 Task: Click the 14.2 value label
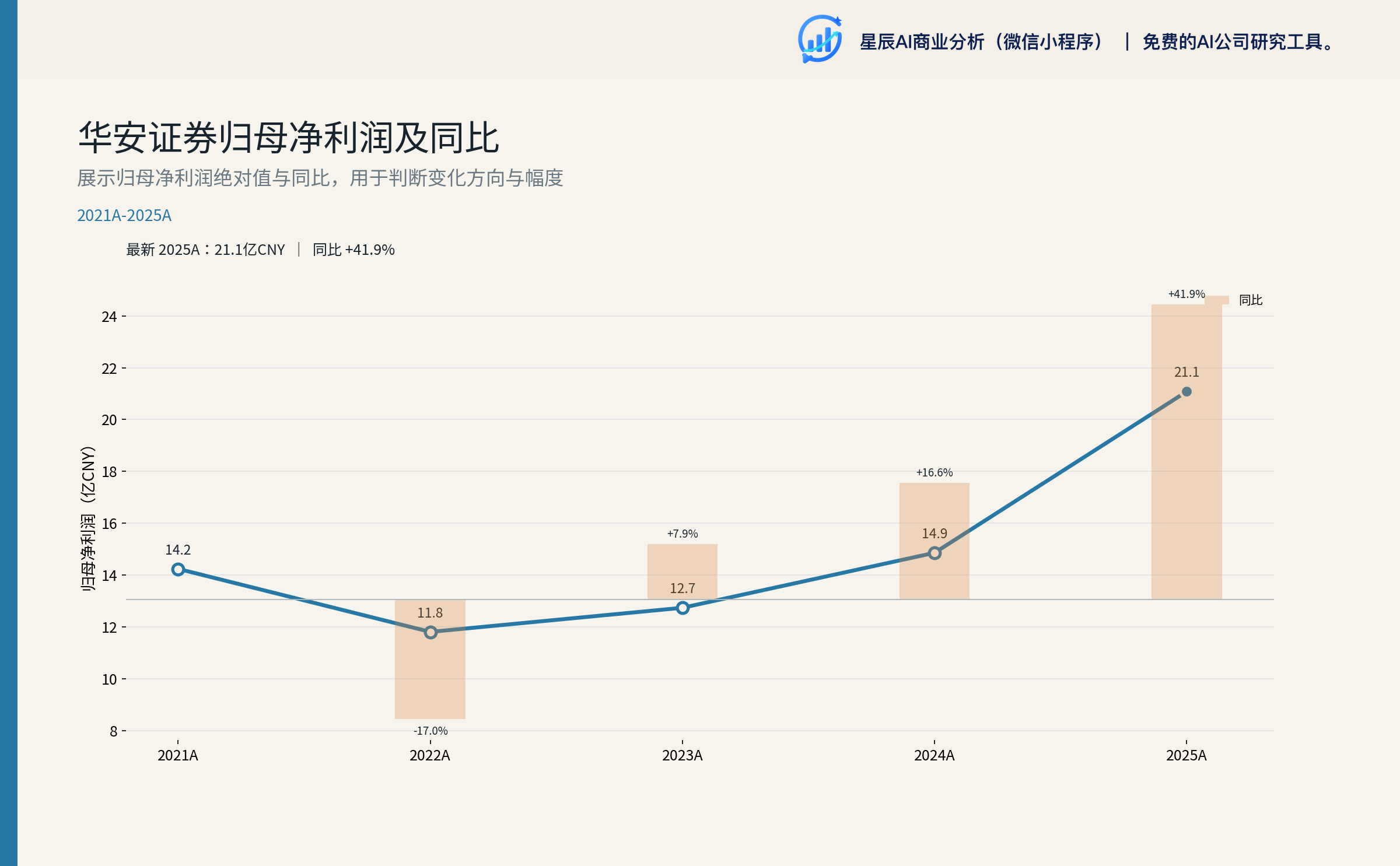(178, 550)
